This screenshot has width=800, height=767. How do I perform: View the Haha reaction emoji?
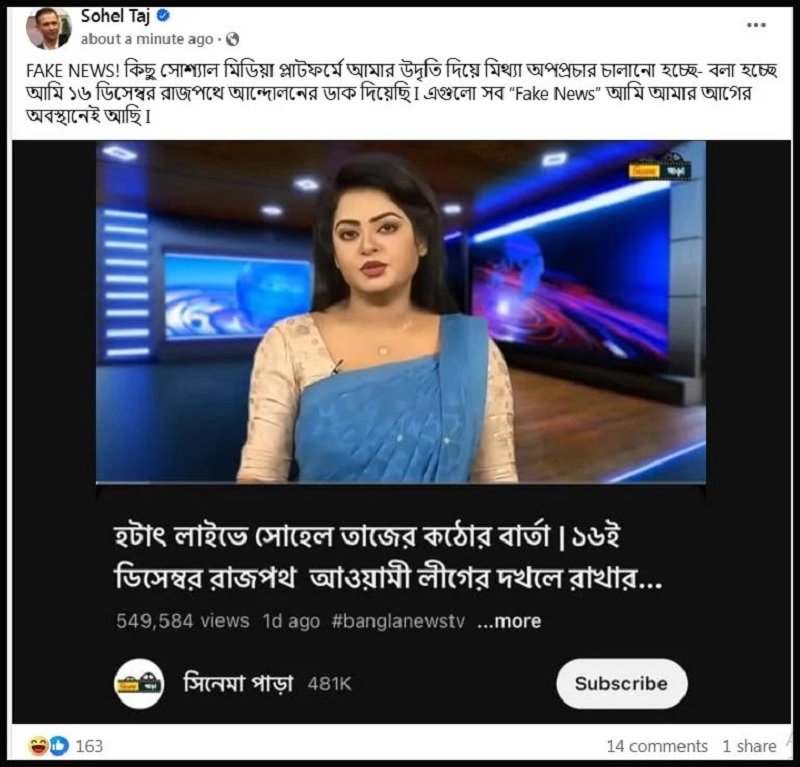click(38, 746)
